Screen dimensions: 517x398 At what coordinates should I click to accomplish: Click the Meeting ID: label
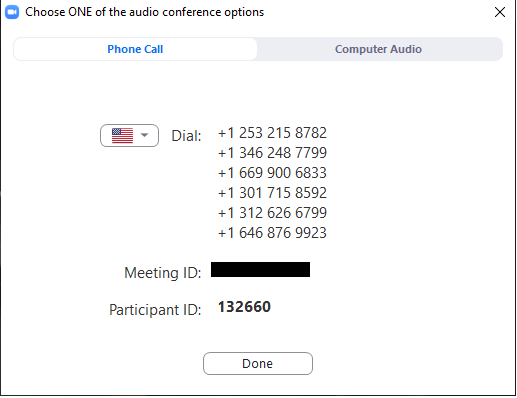click(x=163, y=273)
